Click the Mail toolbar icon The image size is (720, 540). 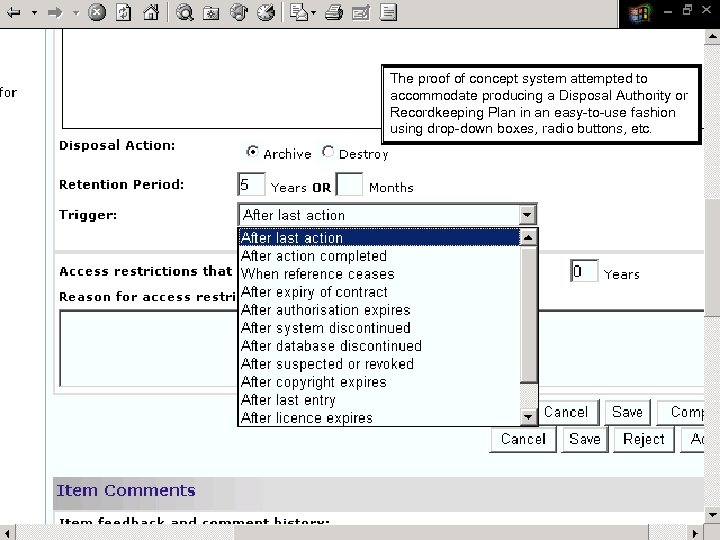[x=299, y=12]
